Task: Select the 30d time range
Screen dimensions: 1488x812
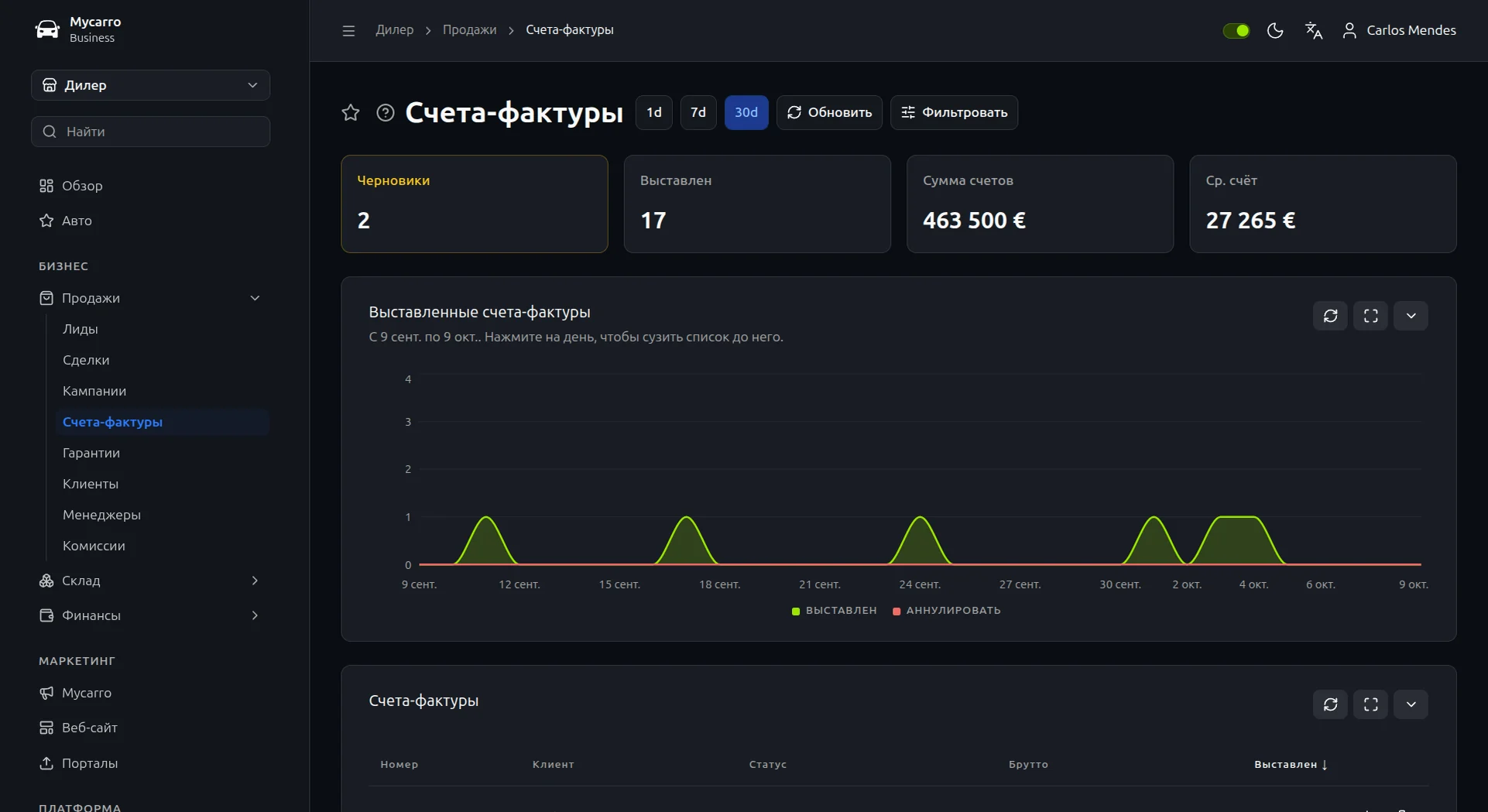Action: pyautogui.click(x=746, y=113)
